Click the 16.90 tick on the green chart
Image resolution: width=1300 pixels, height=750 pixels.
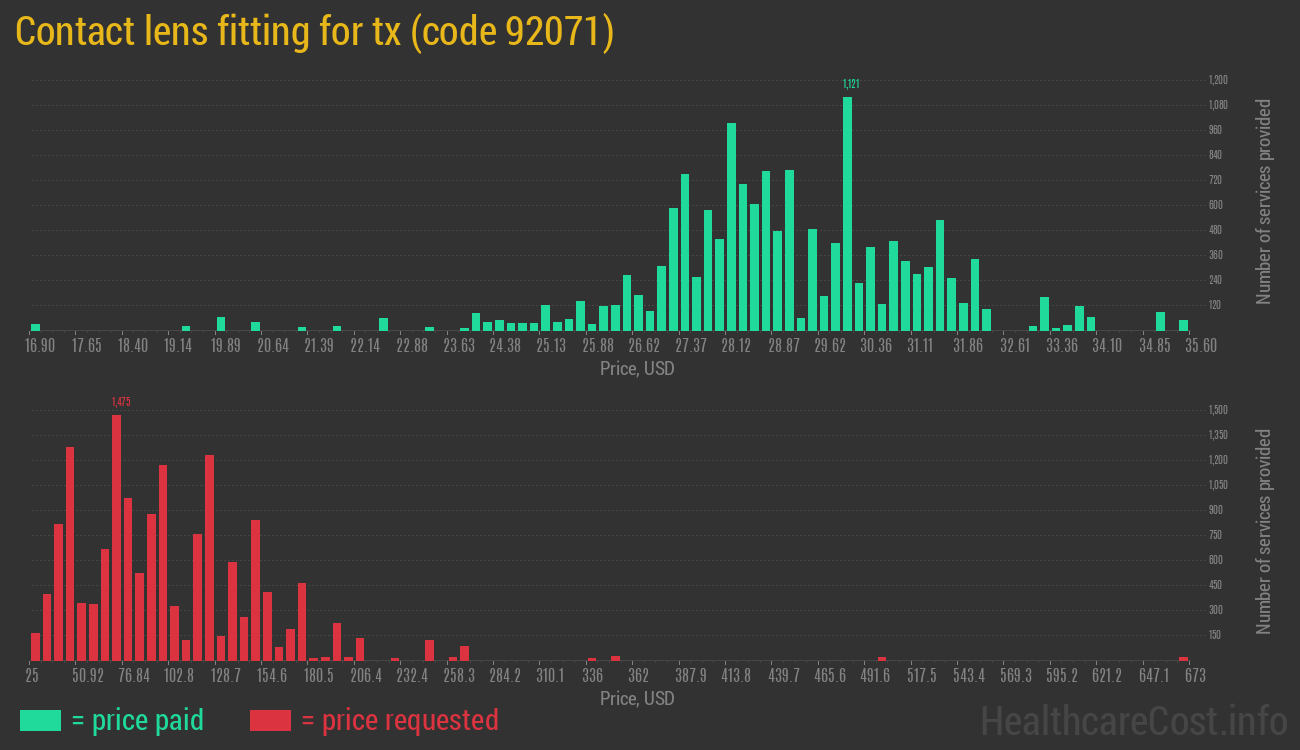click(x=40, y=346)
